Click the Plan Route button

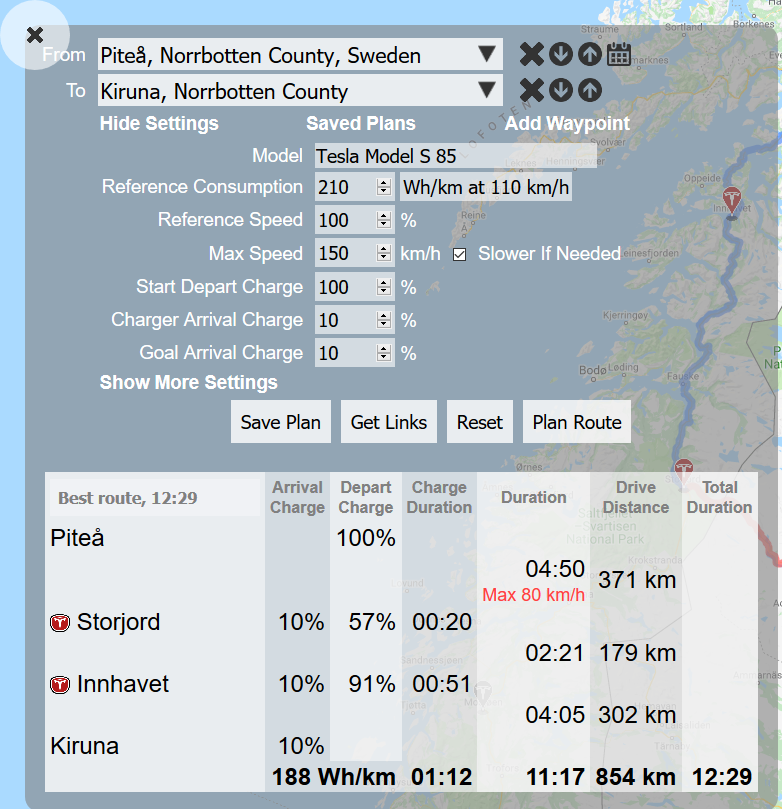tap(577, 422)
